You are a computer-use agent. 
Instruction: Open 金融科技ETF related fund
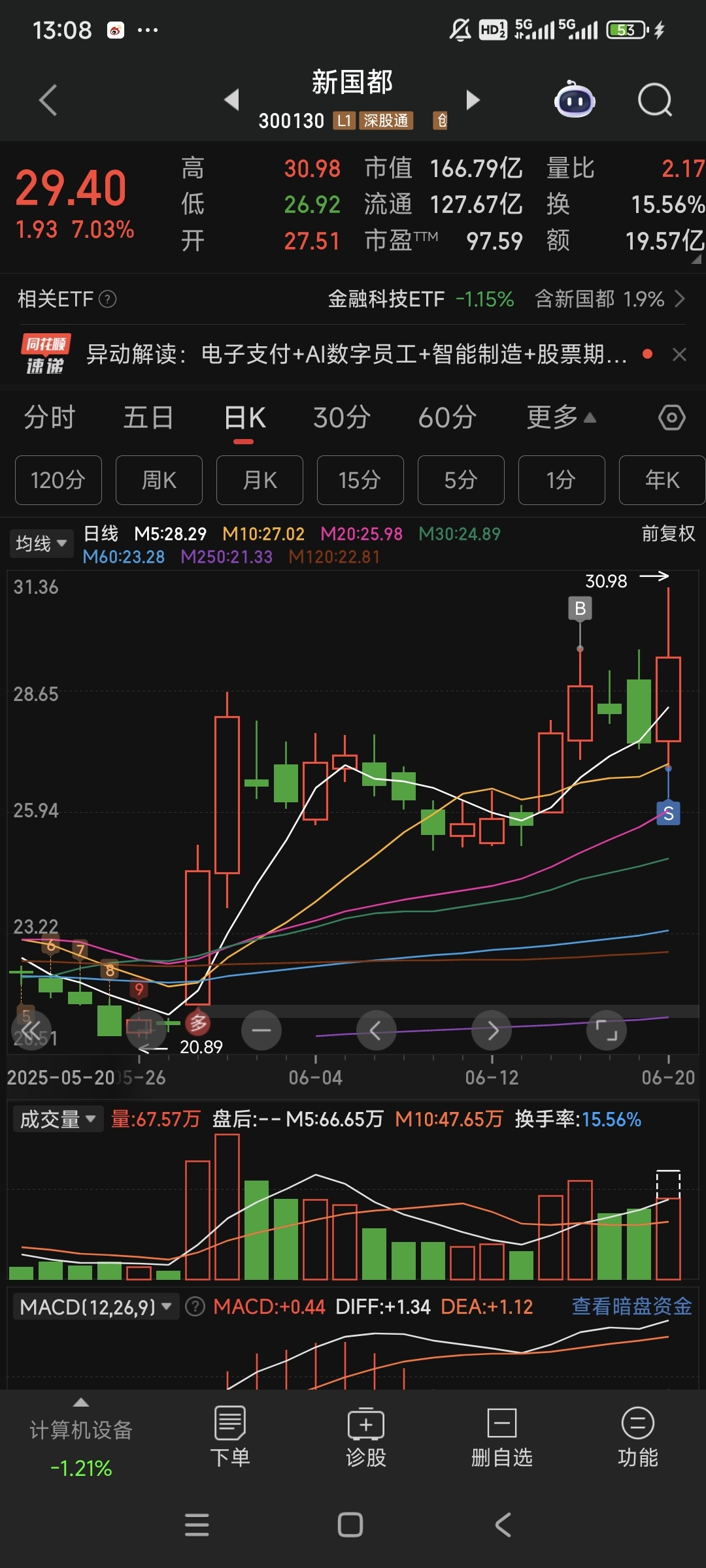386,299
